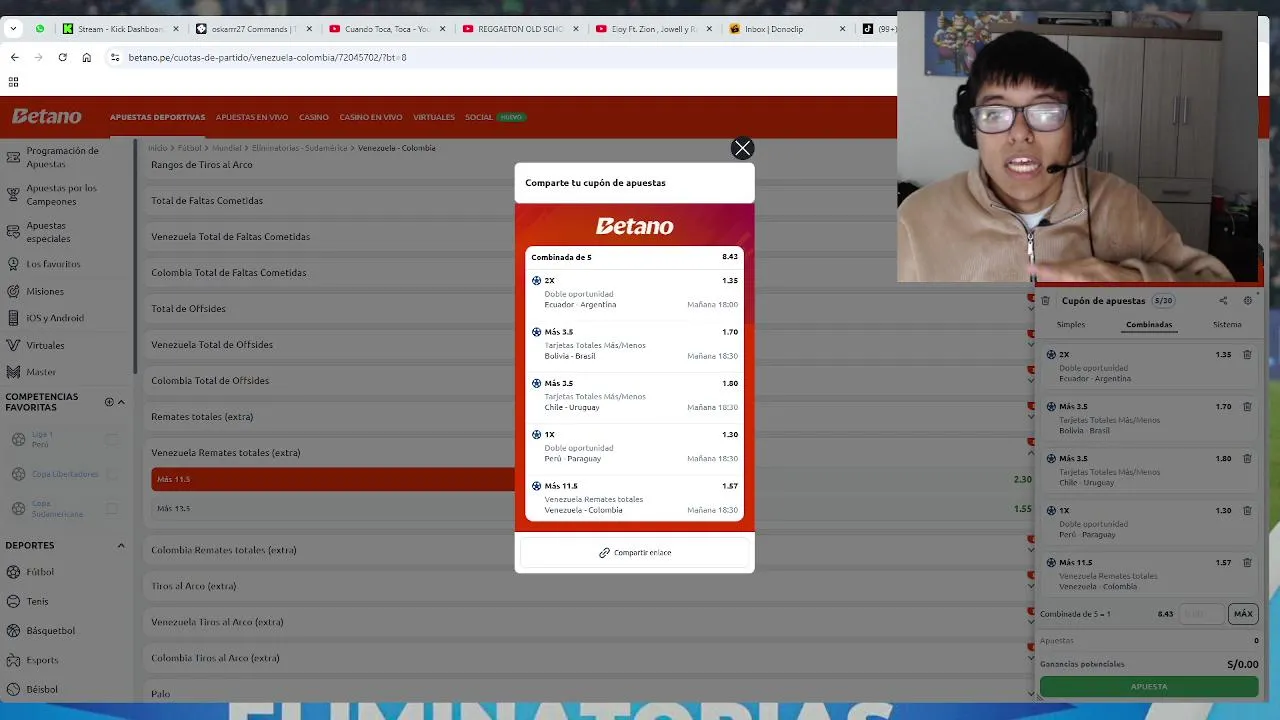1280x720 pixels.
Task: Close the share coupon dialog
Action: (x=742, y=148)
